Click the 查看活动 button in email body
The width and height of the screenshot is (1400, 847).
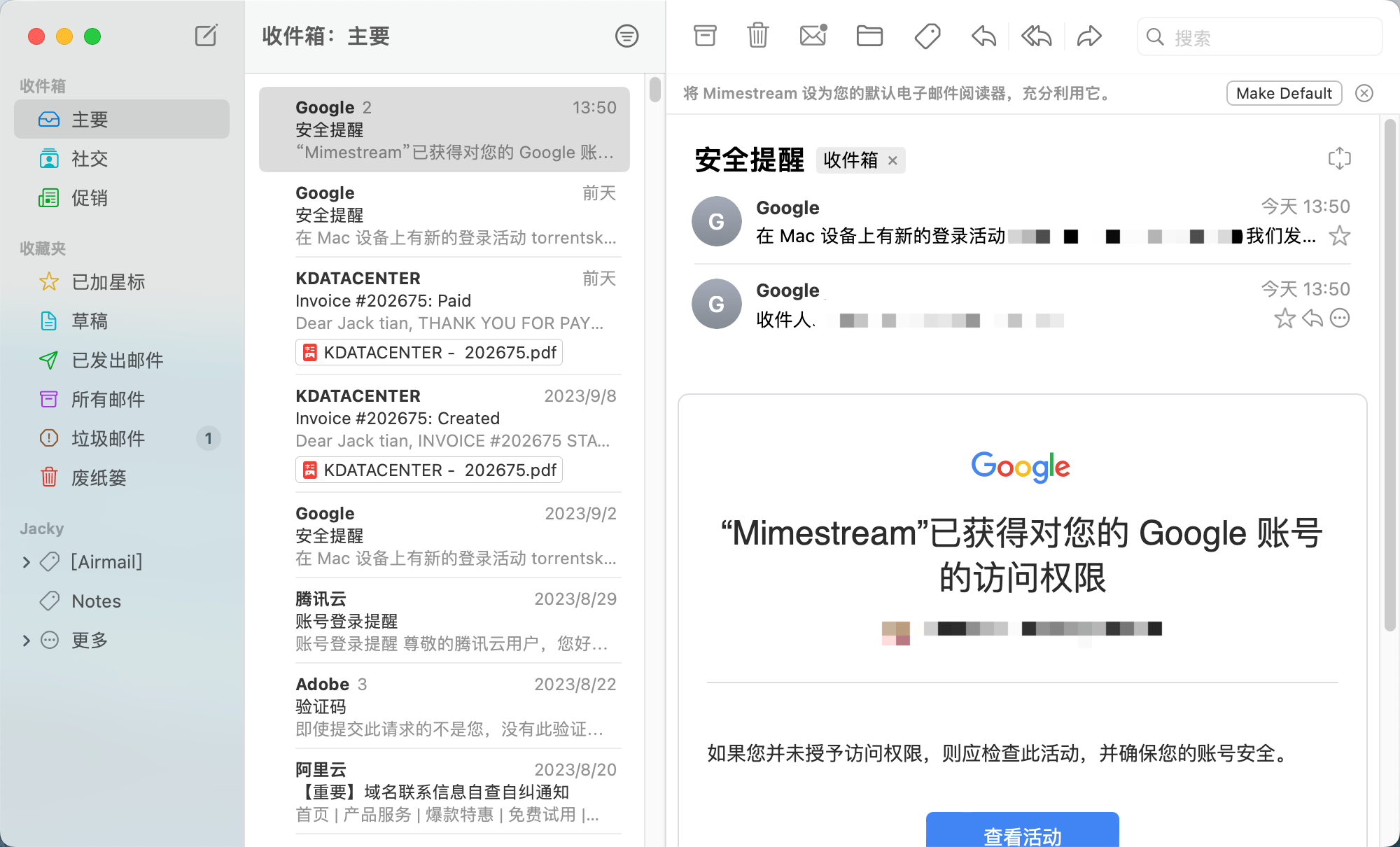click(x=1022, y=830)
